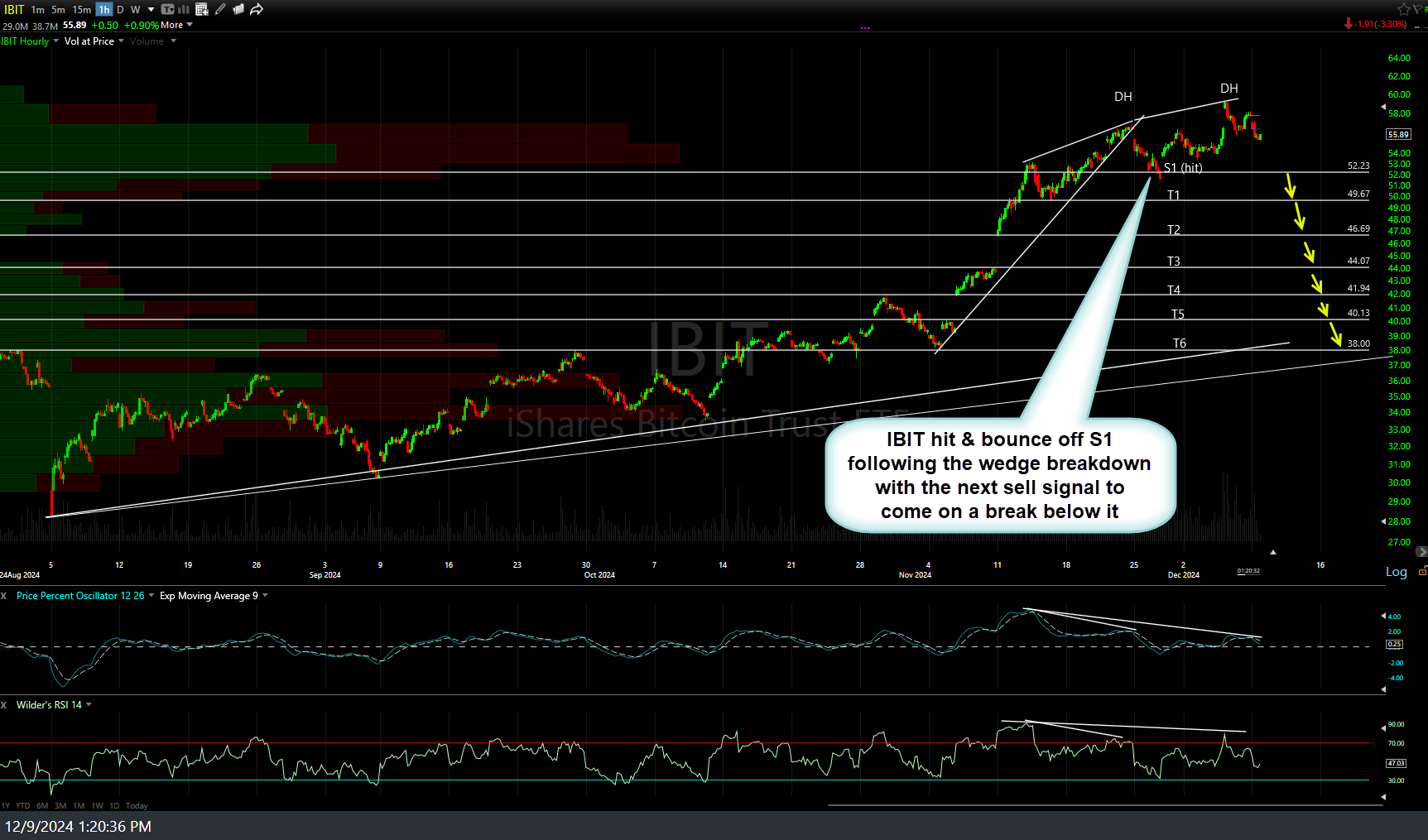Toggle the Log scale setting
Viewport: 1428px width, 840px height.
pos(1396,572)
